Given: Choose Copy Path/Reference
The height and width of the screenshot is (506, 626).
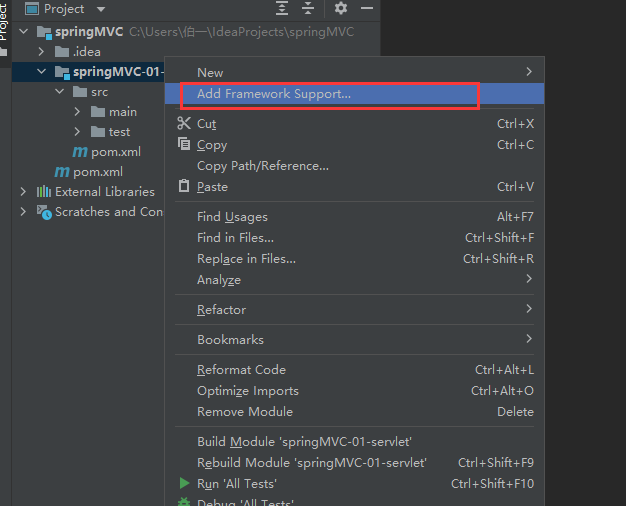Looking at the screenshot, I should tap(355, 166).
